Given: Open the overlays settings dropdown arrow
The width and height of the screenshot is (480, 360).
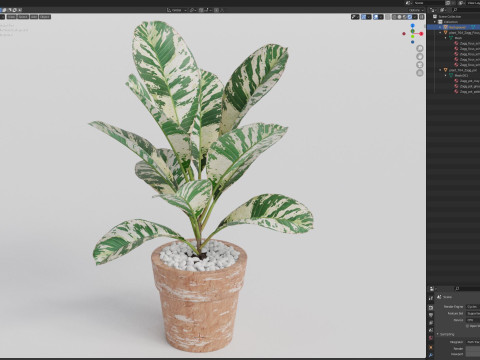Looking at the screenshot, I should [x=381, y=17].
